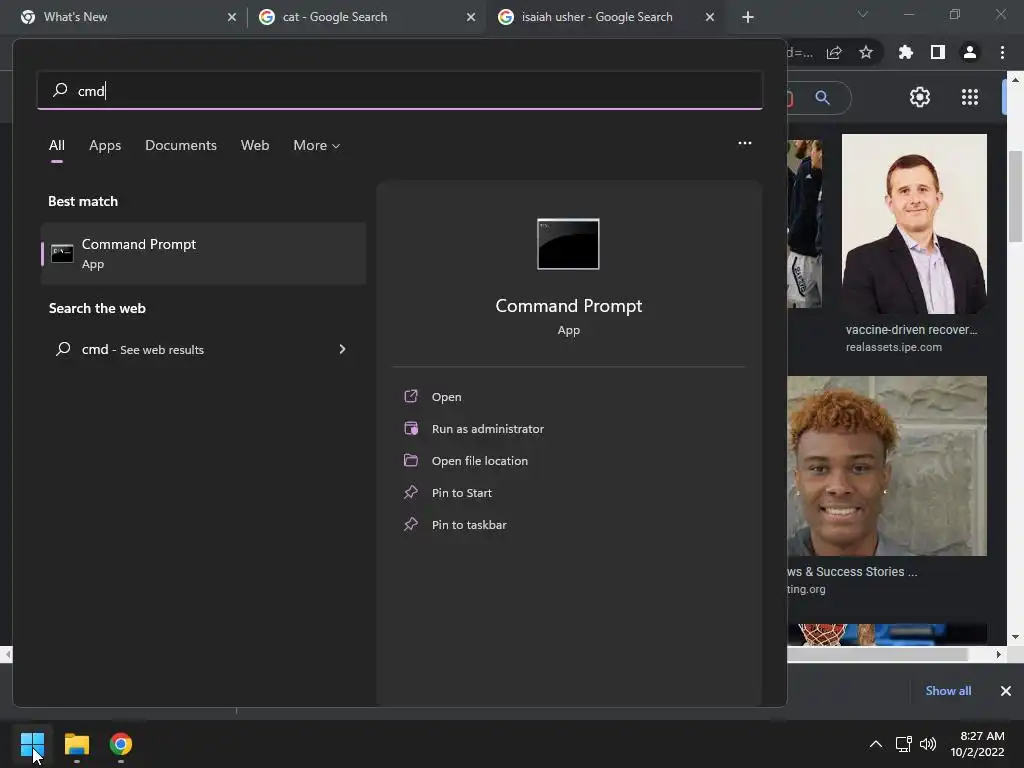1024x768 pixels.
Task: Open Chrome tab search dropdown arrow
Action: click(863, 14)
